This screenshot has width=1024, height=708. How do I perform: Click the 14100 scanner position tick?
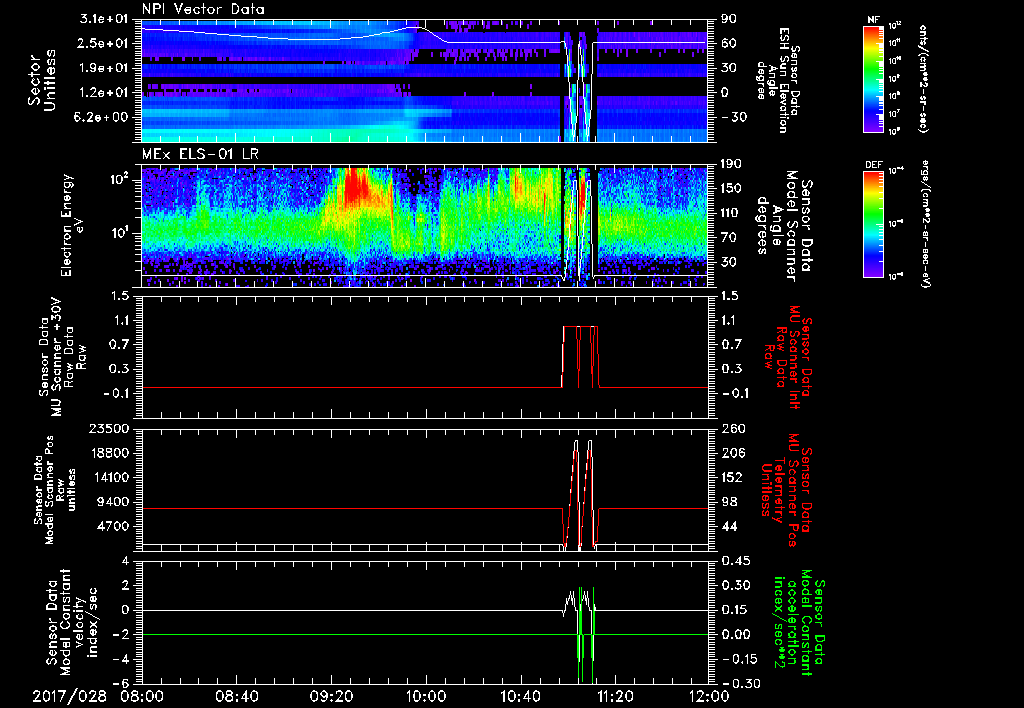(x=108, y=477)
